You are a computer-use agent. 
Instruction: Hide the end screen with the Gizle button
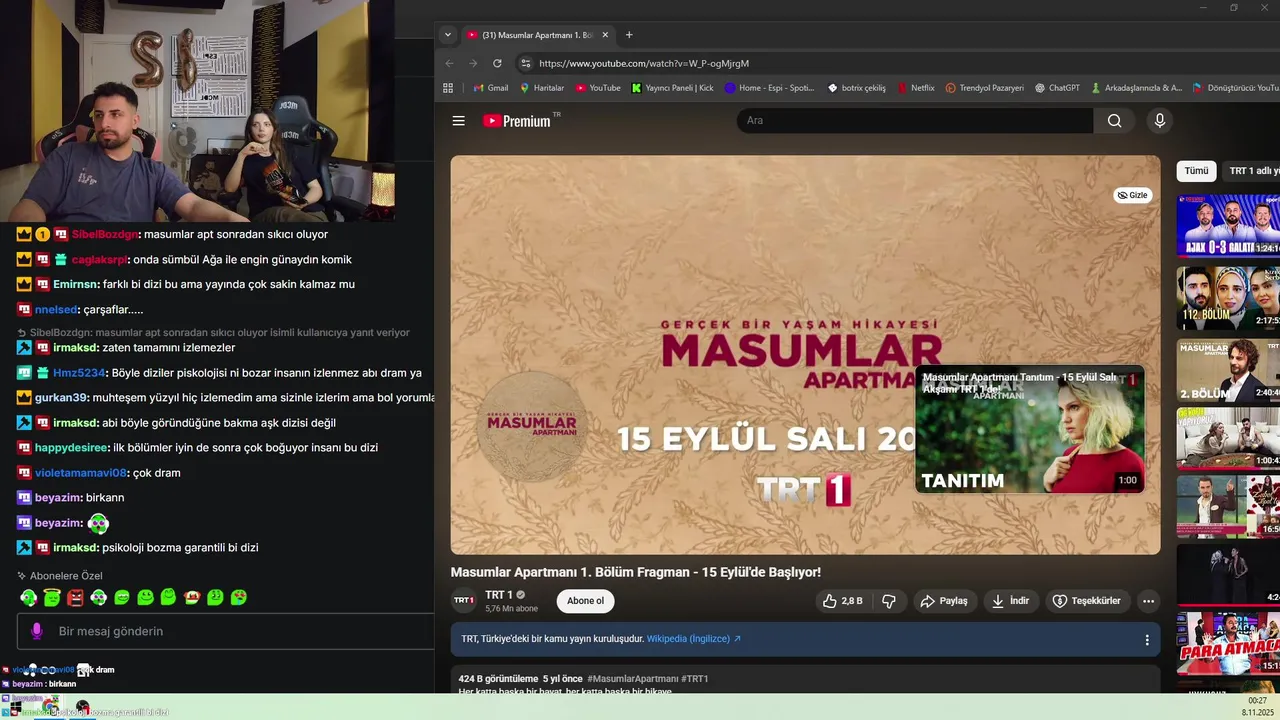[x=1133, y=195]
